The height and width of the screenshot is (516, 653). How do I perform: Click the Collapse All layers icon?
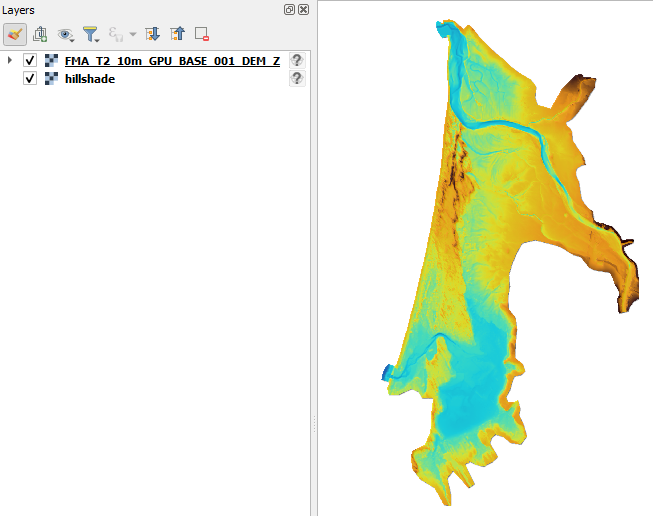click(177, 34)
